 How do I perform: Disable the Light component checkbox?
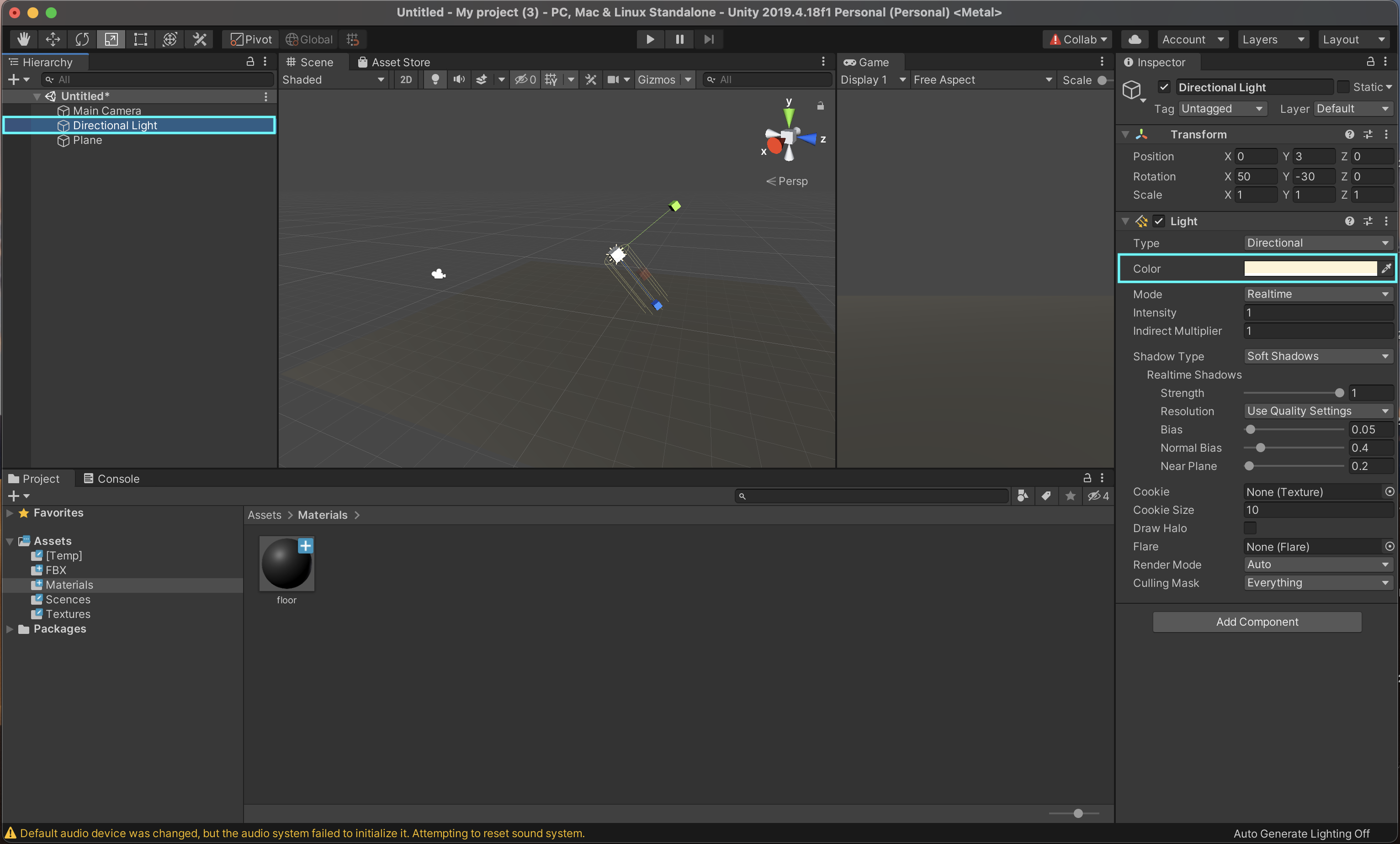(1159, 221)
